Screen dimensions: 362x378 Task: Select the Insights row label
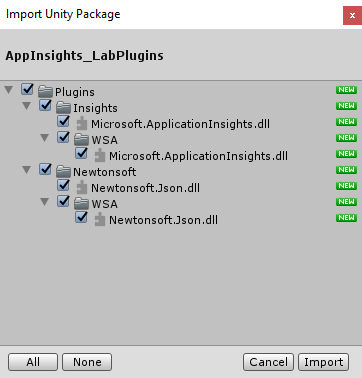(95, 108)
